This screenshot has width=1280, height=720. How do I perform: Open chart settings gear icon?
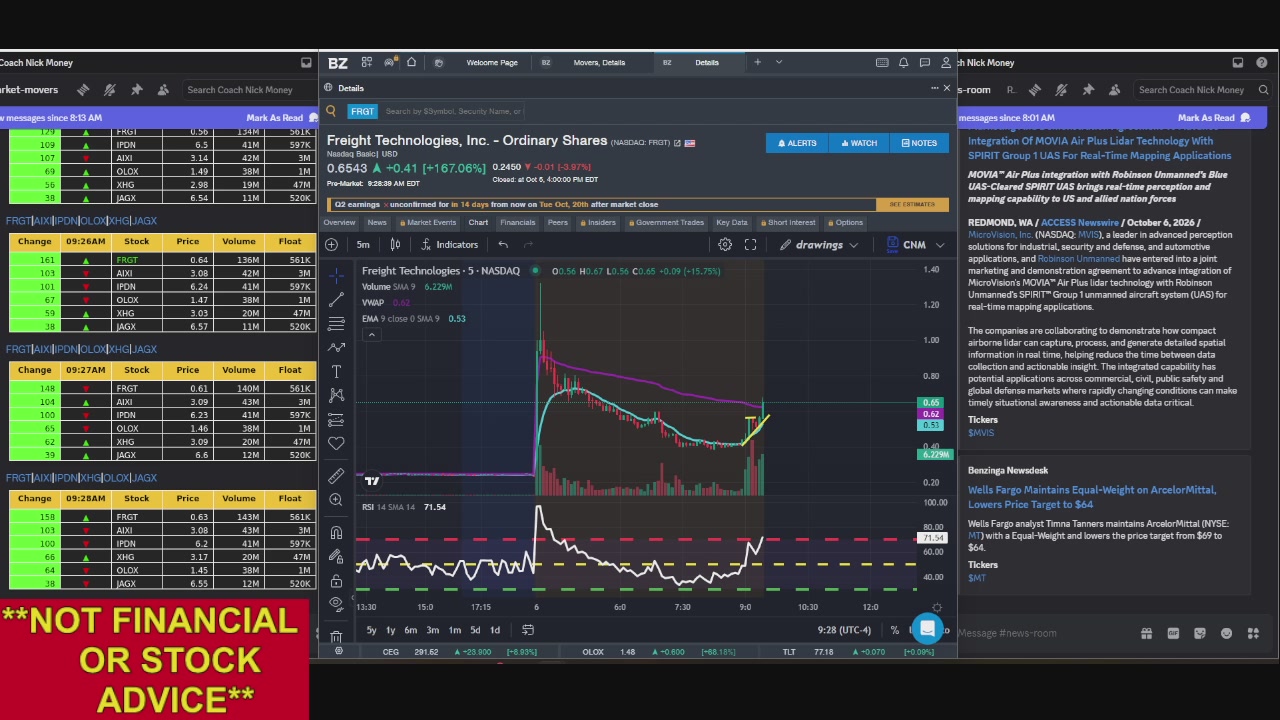pos(725,245)
